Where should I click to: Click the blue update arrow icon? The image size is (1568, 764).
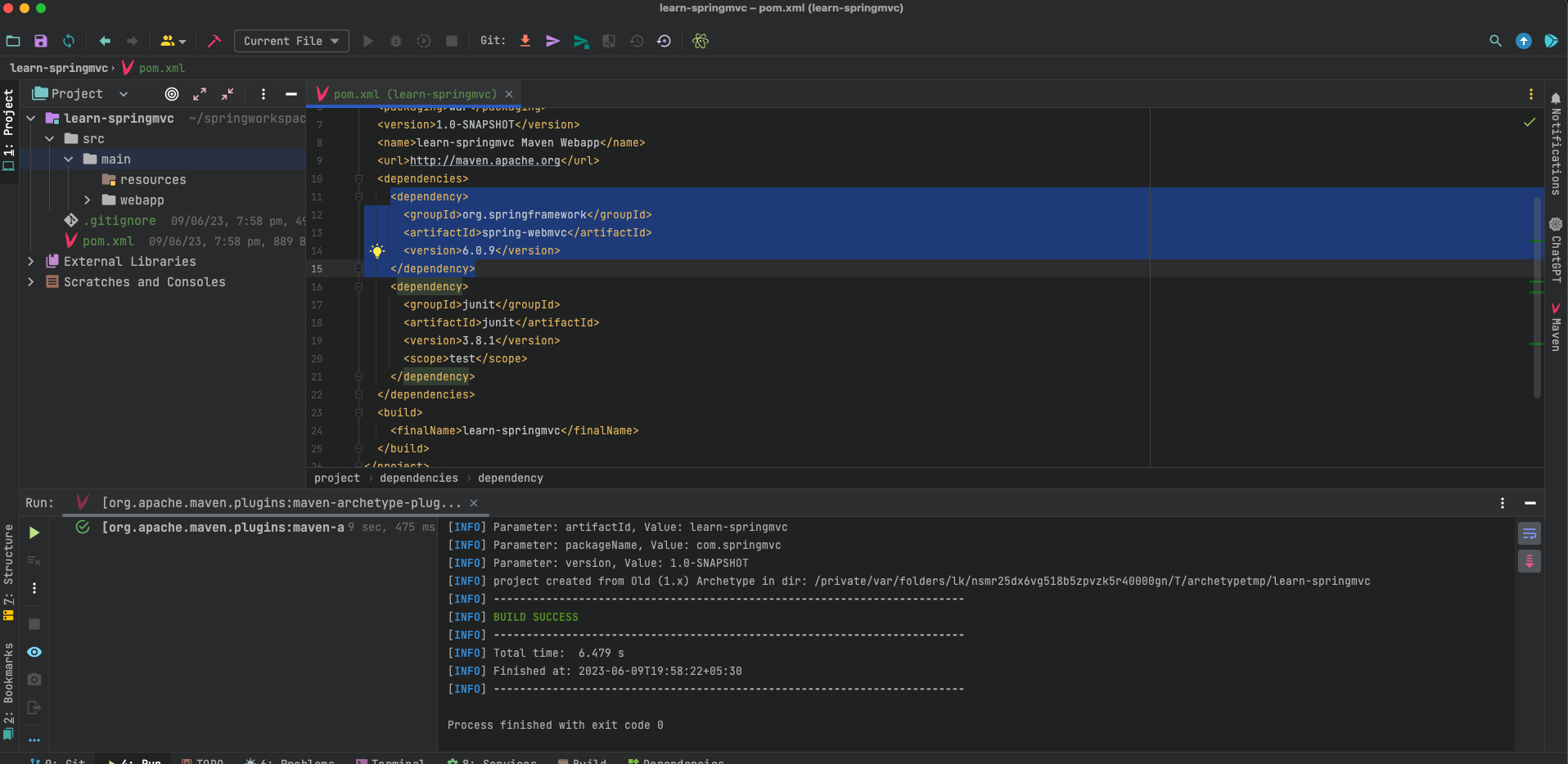point(1524,41)
